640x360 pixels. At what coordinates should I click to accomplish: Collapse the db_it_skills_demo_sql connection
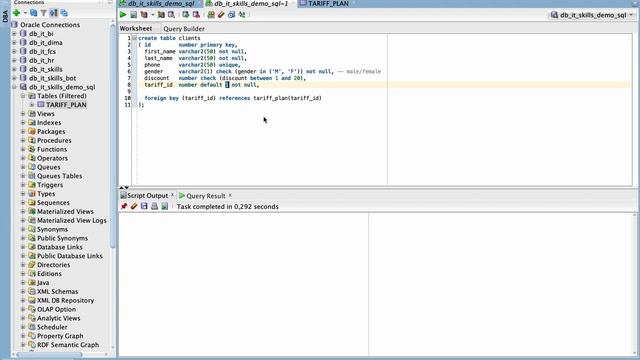point(14,87)
